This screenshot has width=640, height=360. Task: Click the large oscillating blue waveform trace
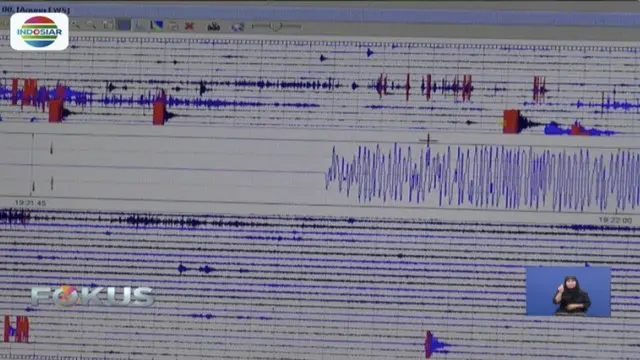(482, 176)
